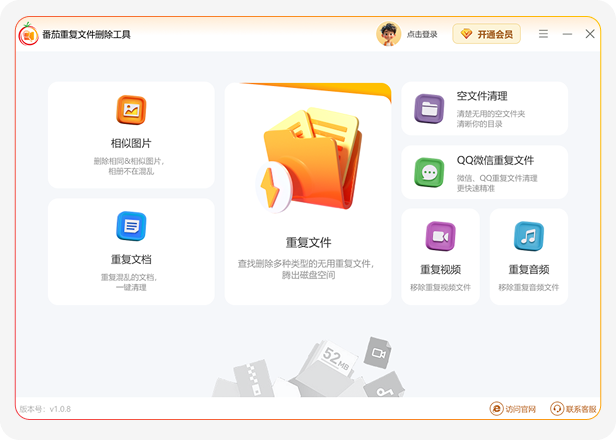Select the Empty File Cleanup (空文件清理) icon
This screenshot has height=440, width=616.
[429, 109]
